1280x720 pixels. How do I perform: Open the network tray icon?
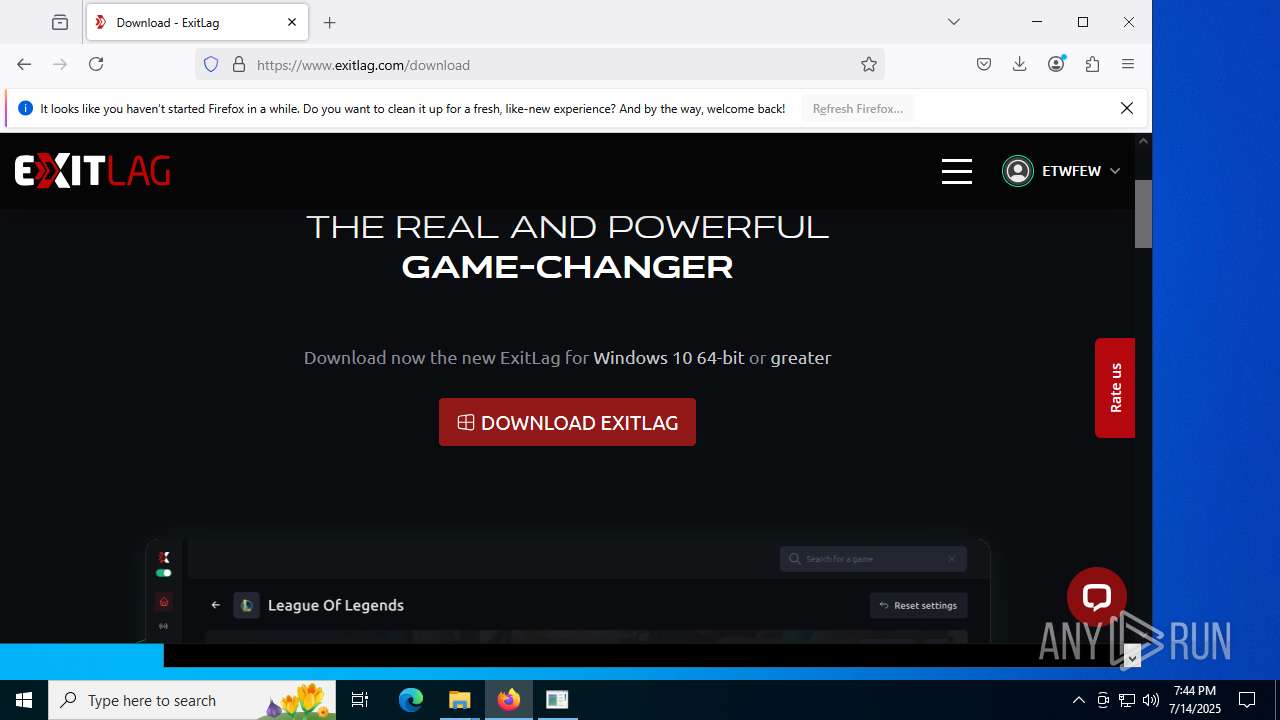coord(1127,700)
